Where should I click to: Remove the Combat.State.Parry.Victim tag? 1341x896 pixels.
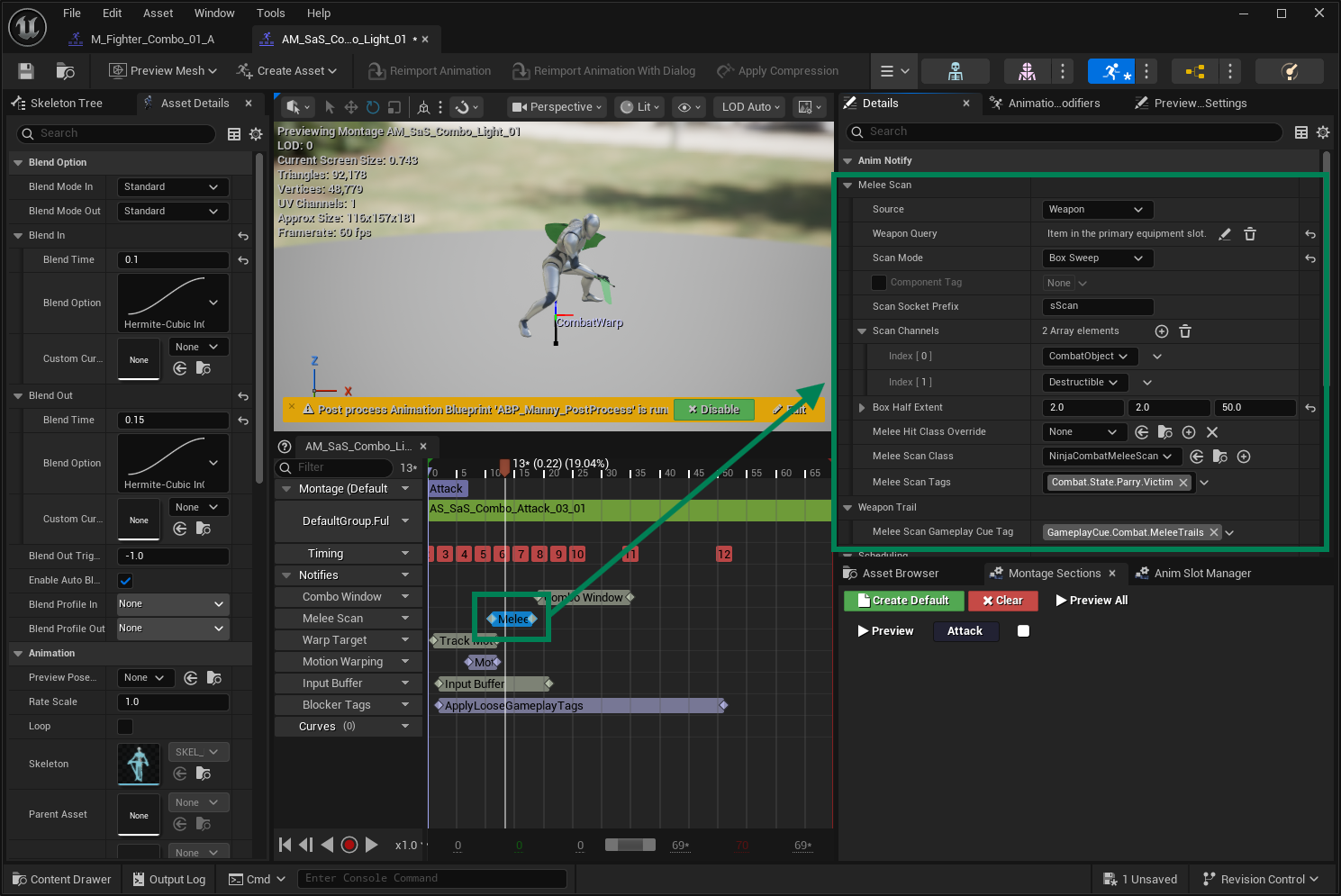(1183, 483)
